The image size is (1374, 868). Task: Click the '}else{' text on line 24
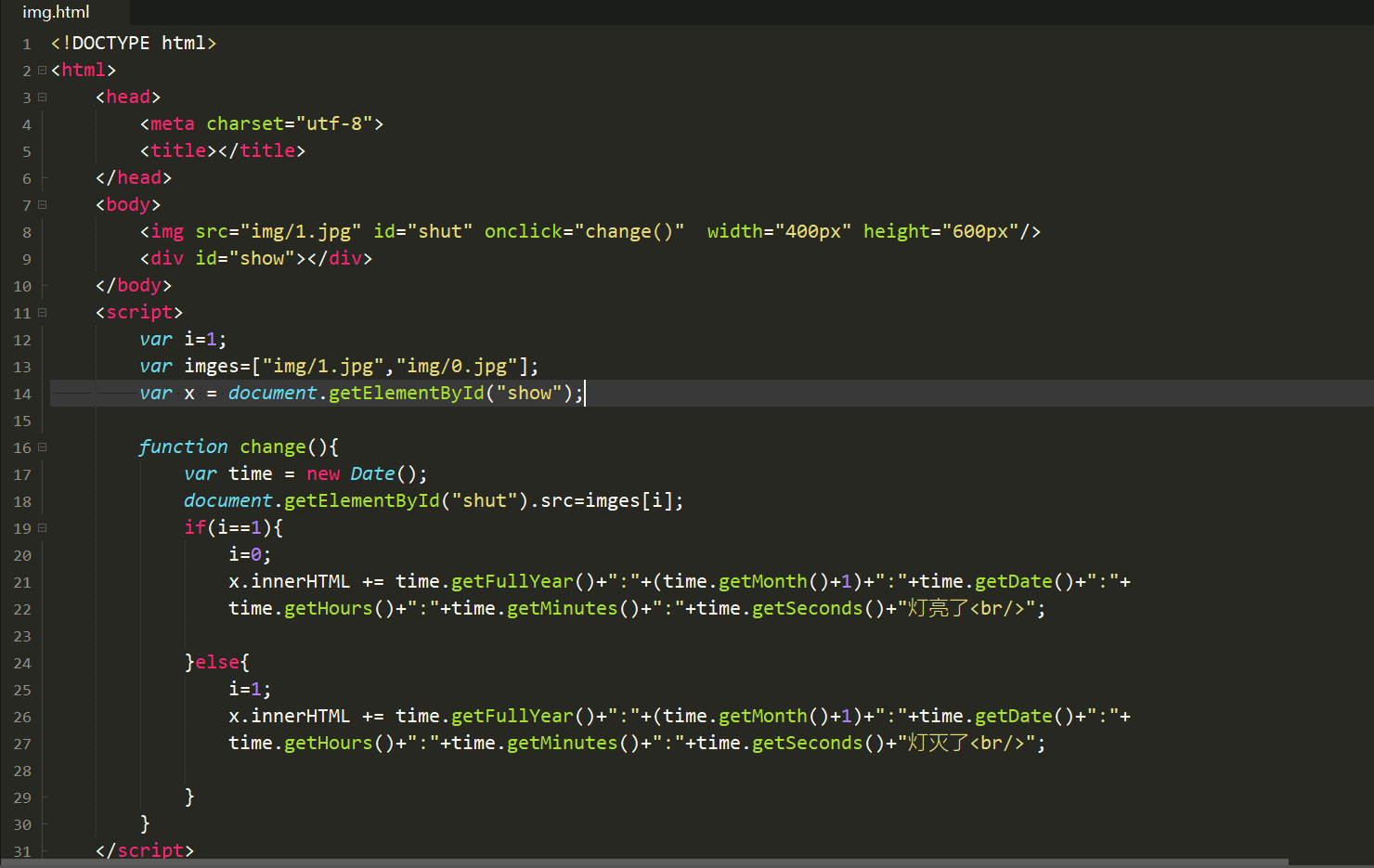coord(217,662)
